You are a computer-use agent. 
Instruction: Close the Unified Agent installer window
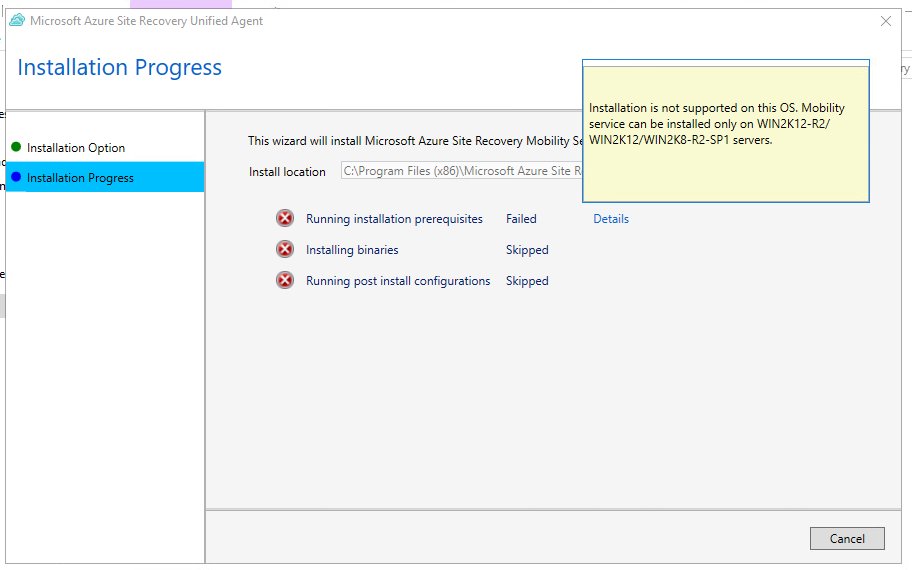coord(886,22)
